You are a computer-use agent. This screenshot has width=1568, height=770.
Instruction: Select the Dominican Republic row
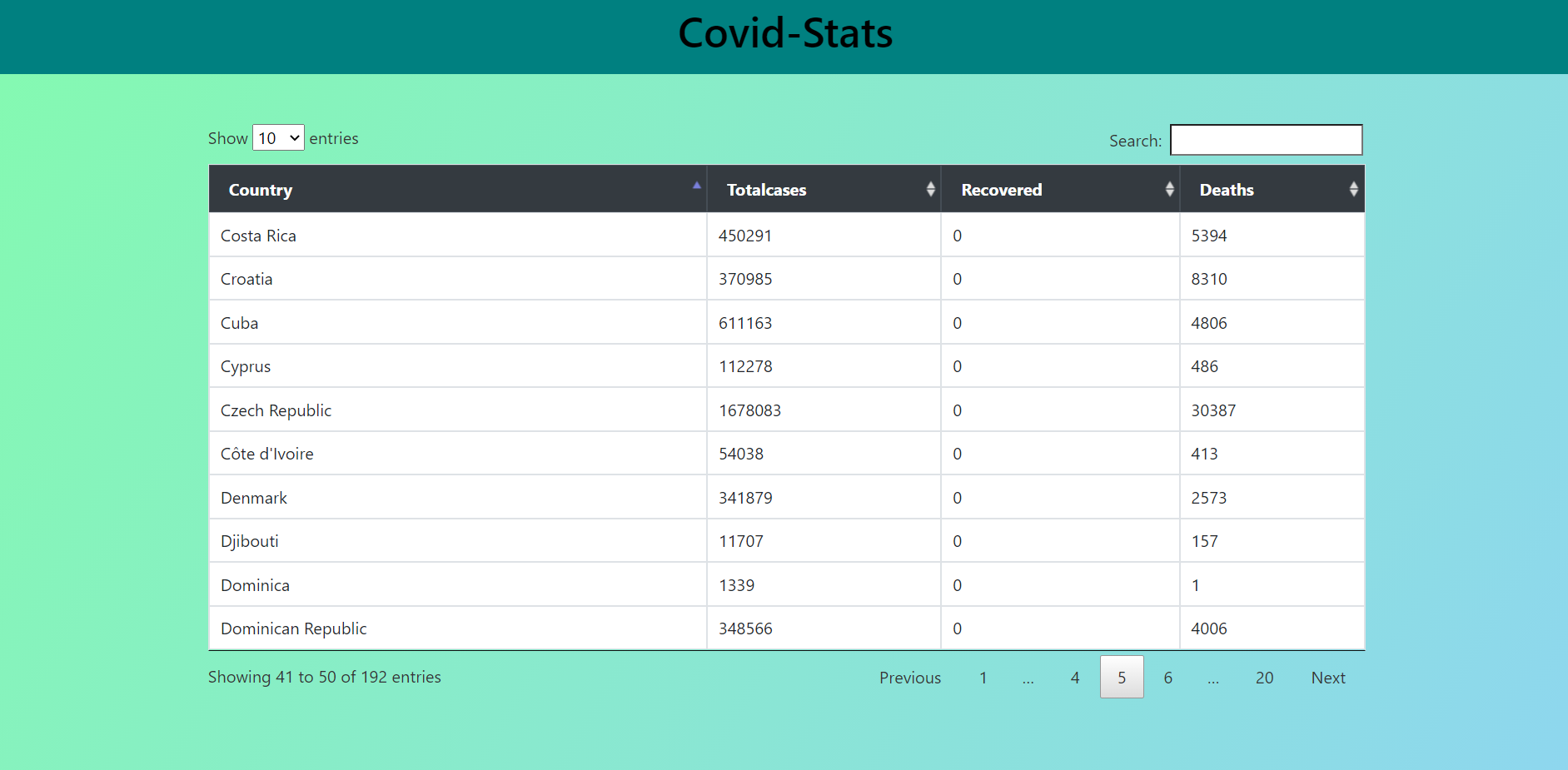point(293,628)
